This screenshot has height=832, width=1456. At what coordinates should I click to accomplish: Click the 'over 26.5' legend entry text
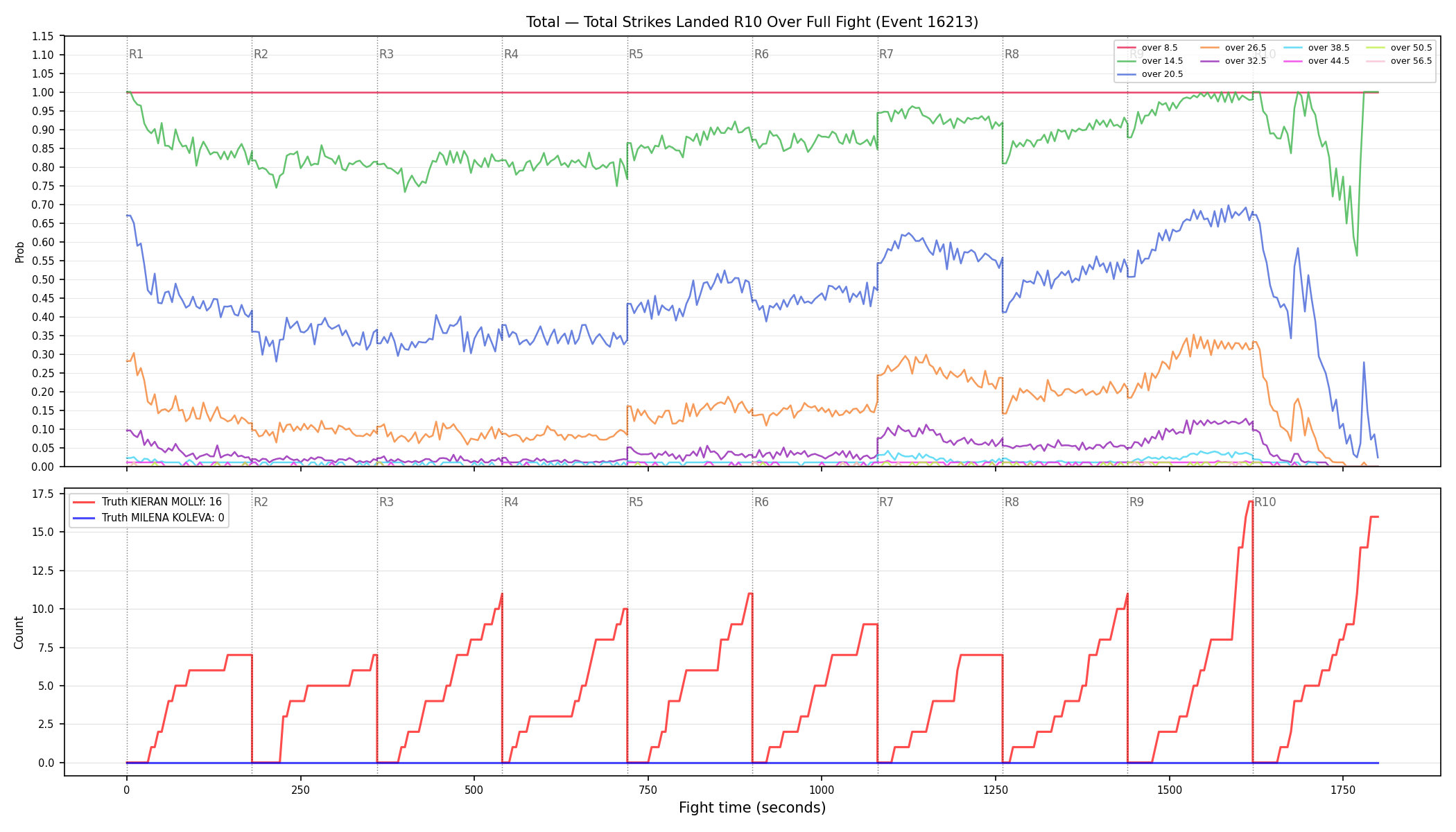[x=1245, y=48]
